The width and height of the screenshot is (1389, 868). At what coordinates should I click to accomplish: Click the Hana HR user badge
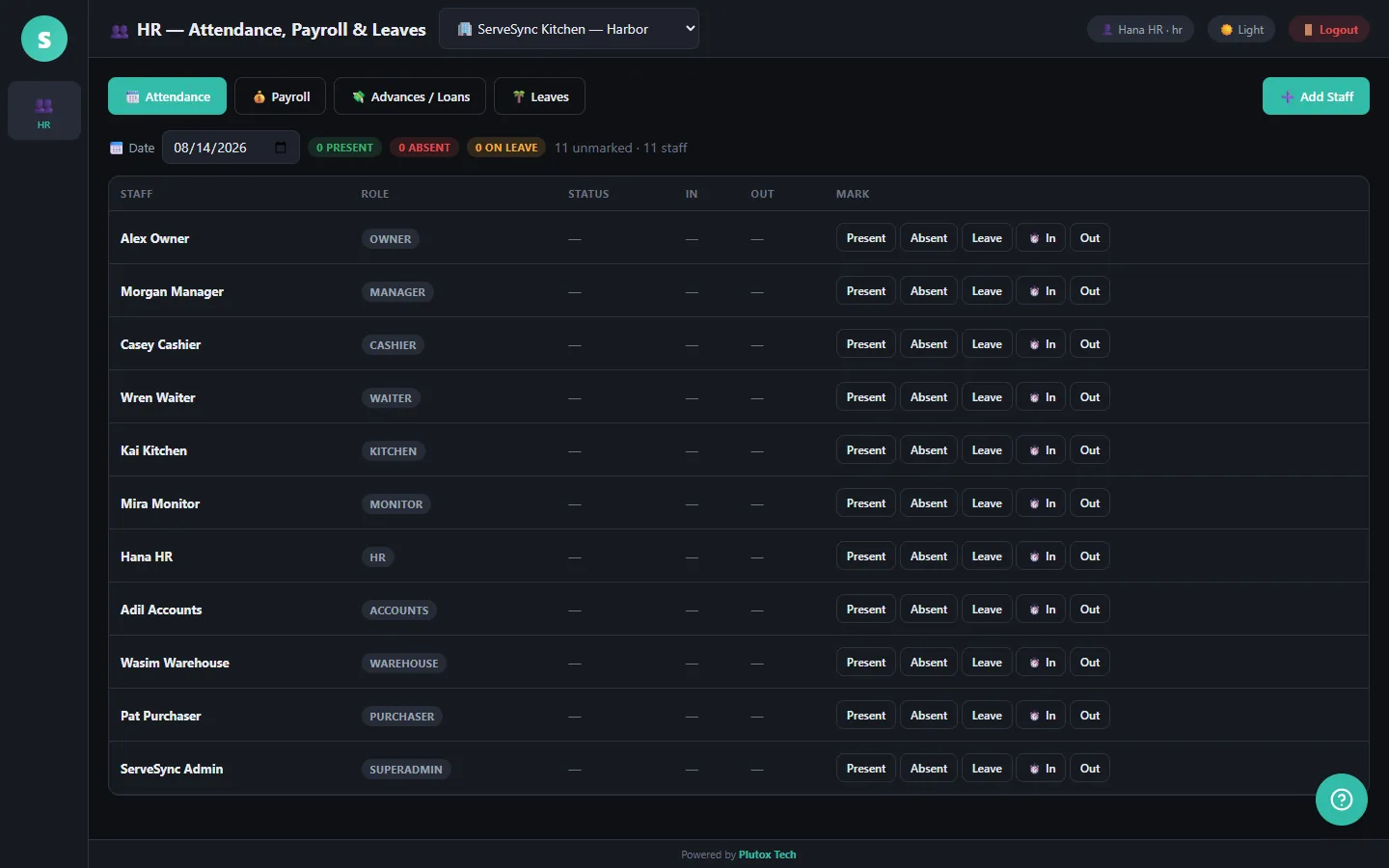pyautogui.click(x=1141, y=29)
